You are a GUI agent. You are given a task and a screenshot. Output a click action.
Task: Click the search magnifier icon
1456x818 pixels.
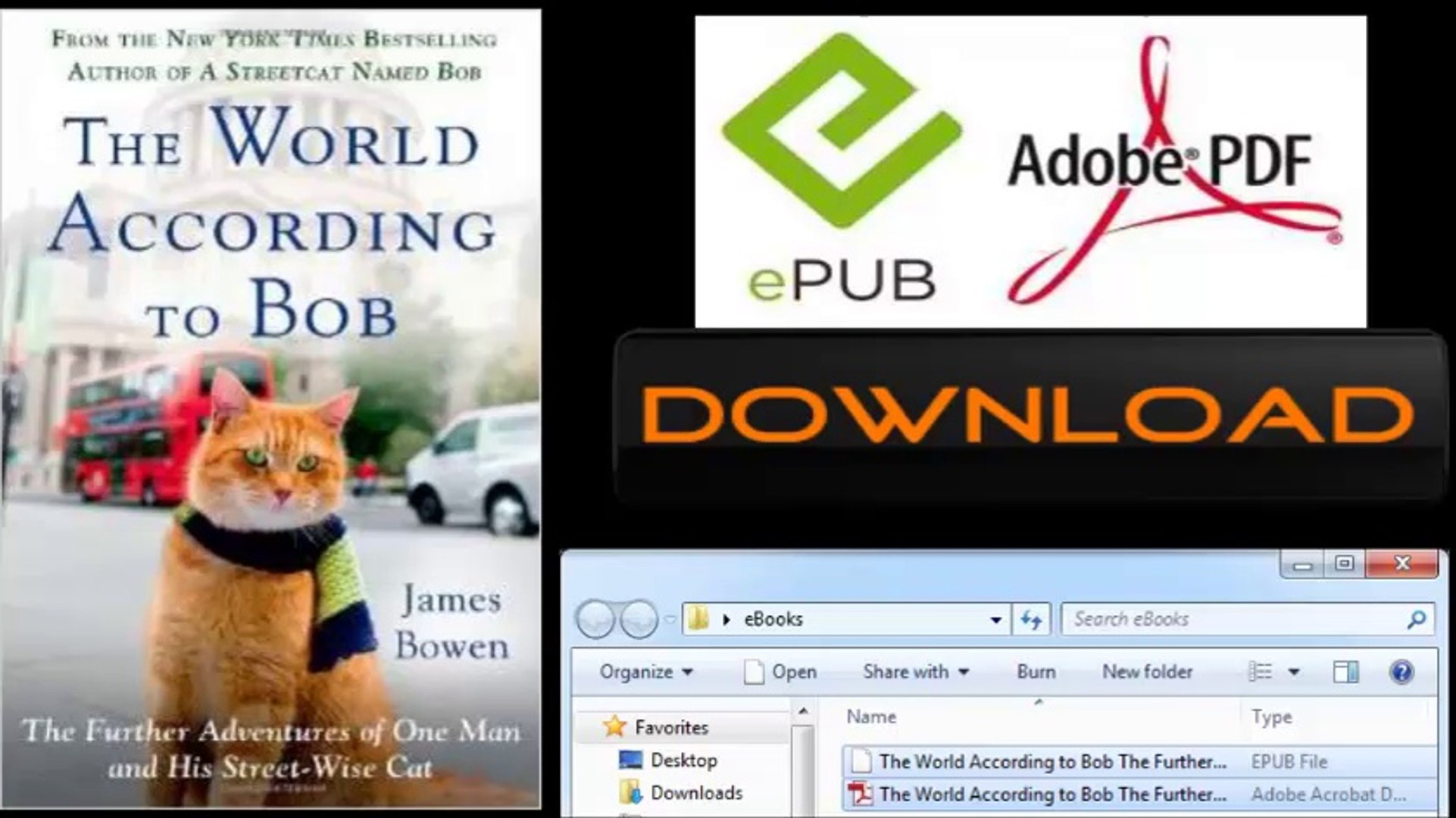[x=1415, y=620]
